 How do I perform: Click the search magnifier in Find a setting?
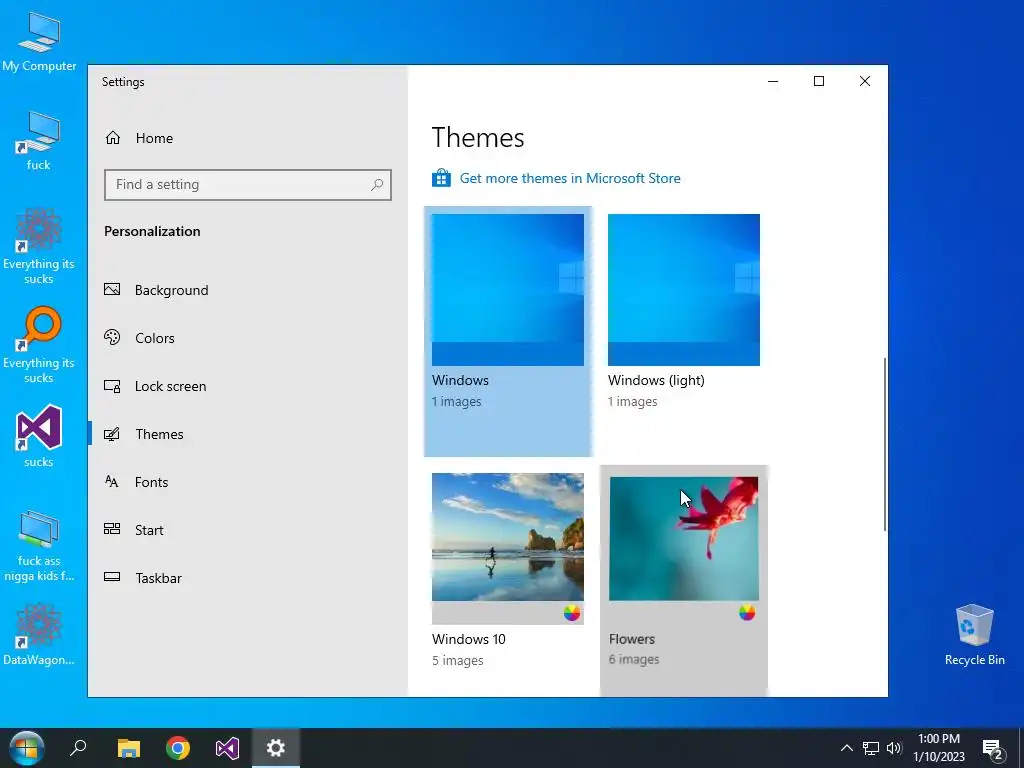pyautogui.click(x=377, y=185)
